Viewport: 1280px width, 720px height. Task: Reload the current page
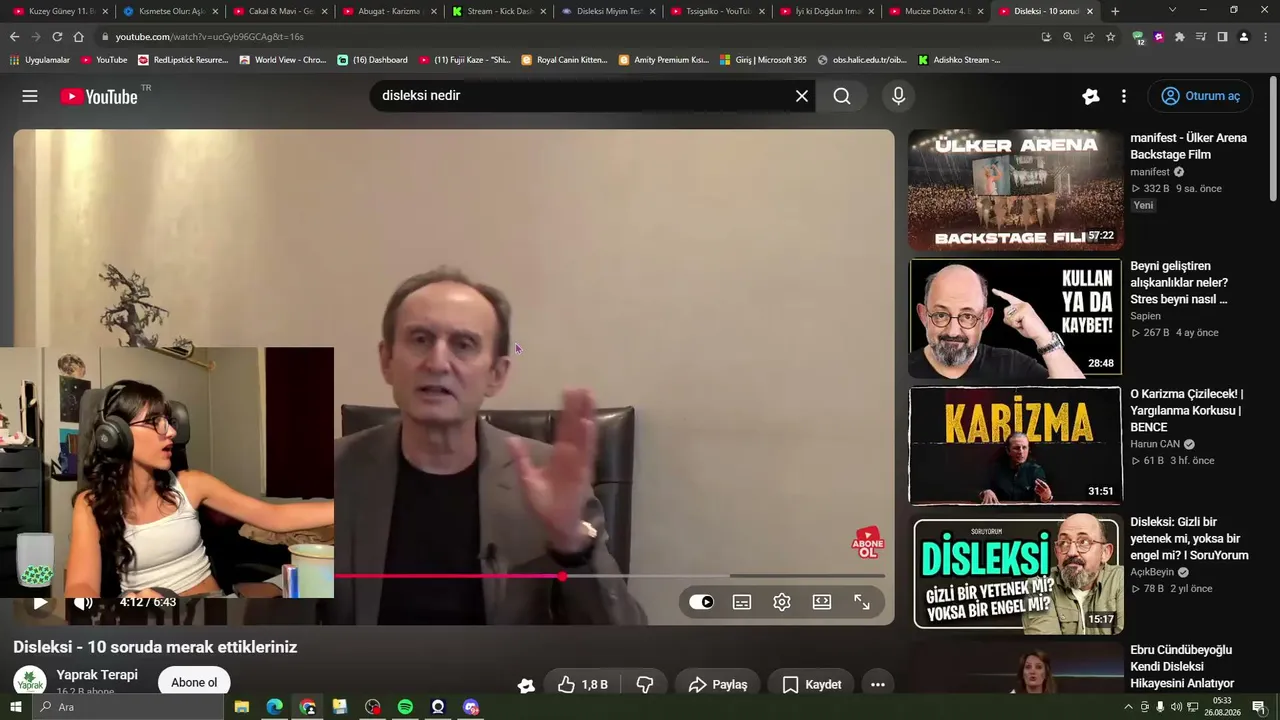click(x=57, y=37)
